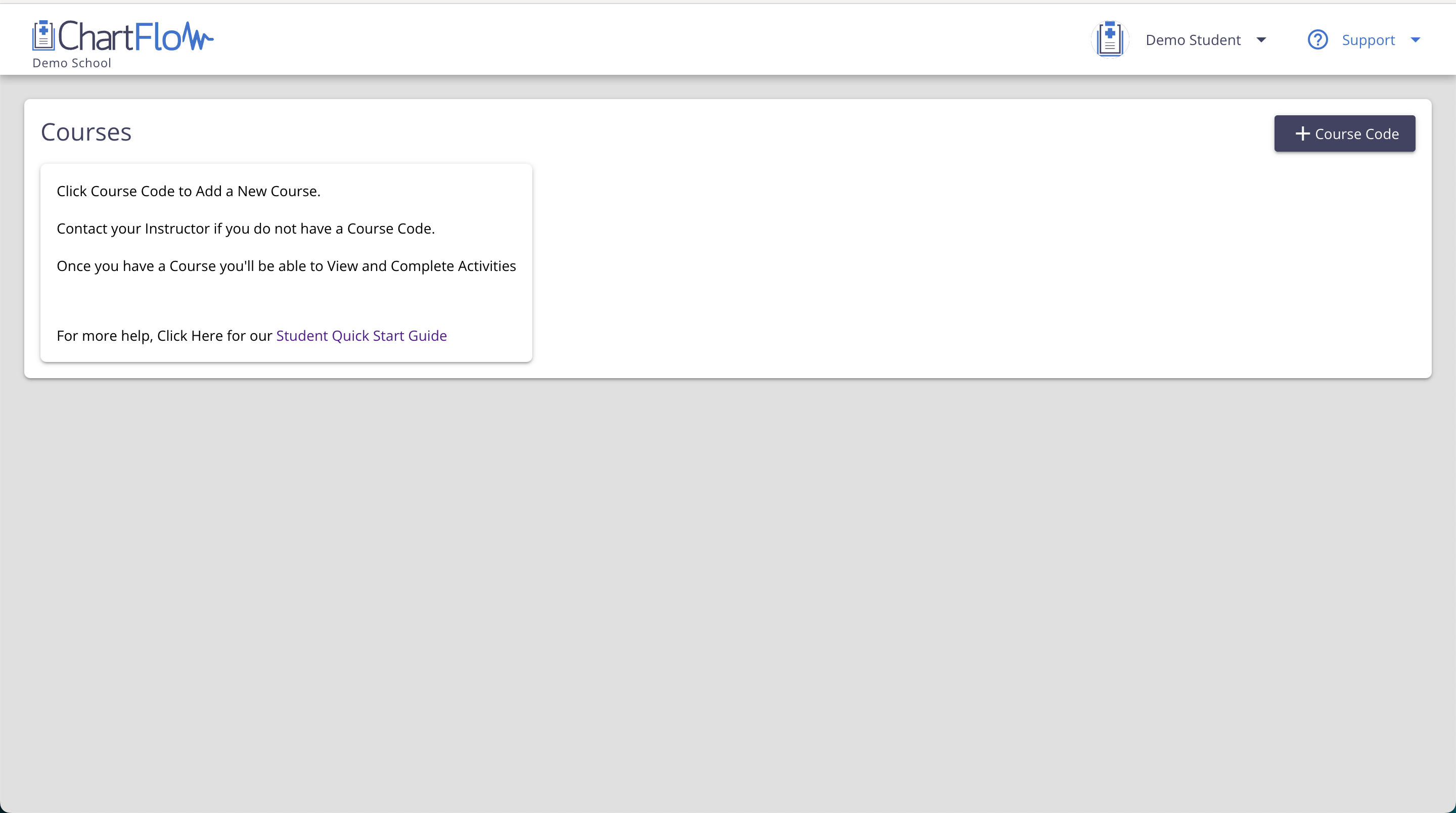Screen dimensions: 1456x813
Task: Expand the Support dropdown arrow
Action: point(1416,39)
